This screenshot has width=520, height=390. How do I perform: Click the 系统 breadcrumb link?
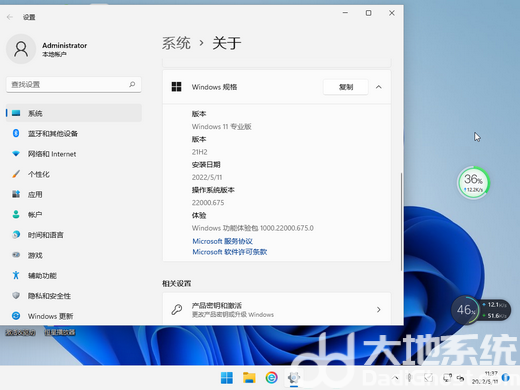tap(176, 43)
